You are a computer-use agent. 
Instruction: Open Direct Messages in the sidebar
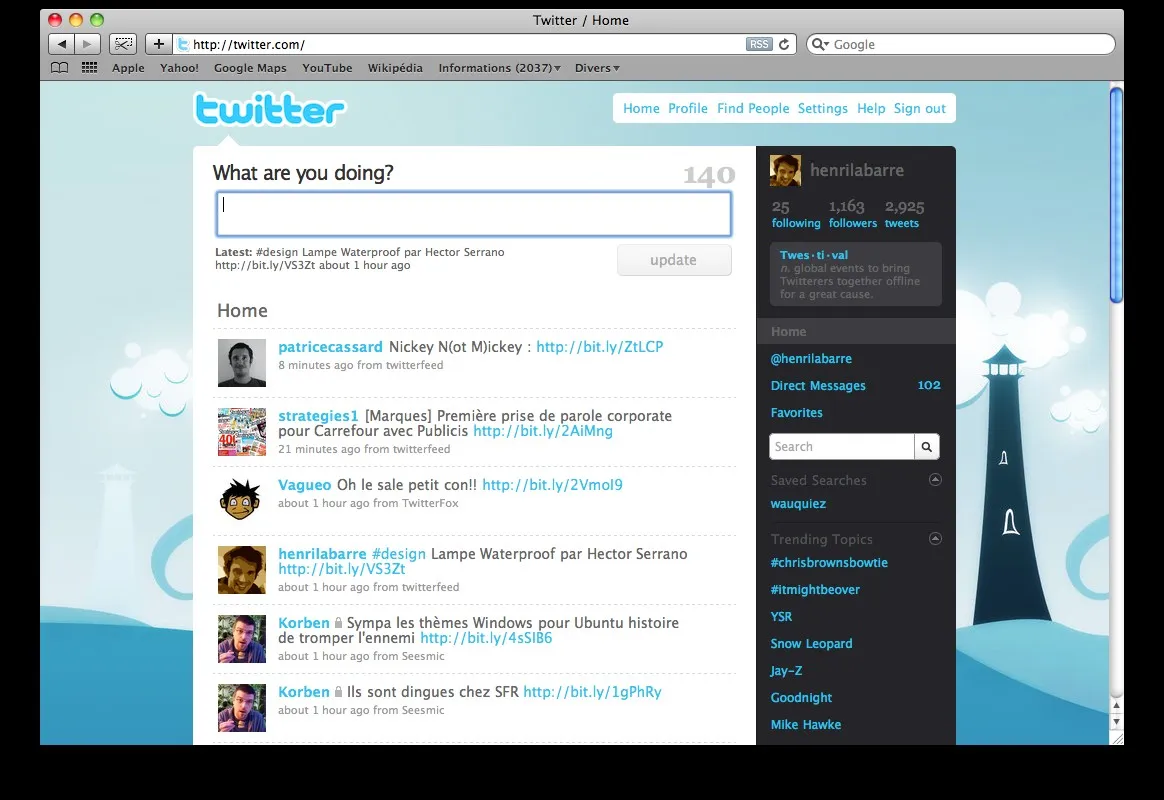pyautogui.click(x=818, y=385)
